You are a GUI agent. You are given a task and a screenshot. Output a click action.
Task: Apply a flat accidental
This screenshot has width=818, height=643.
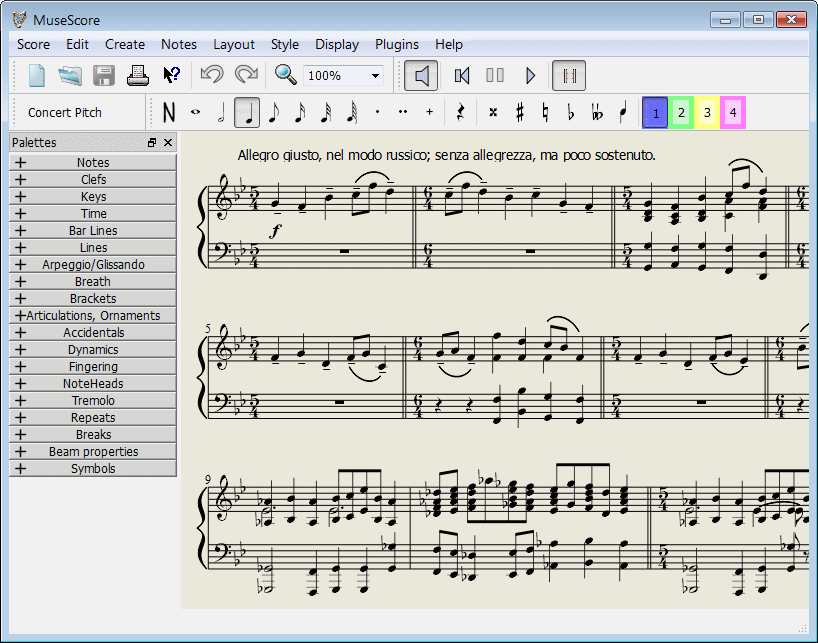coord(571,112)
